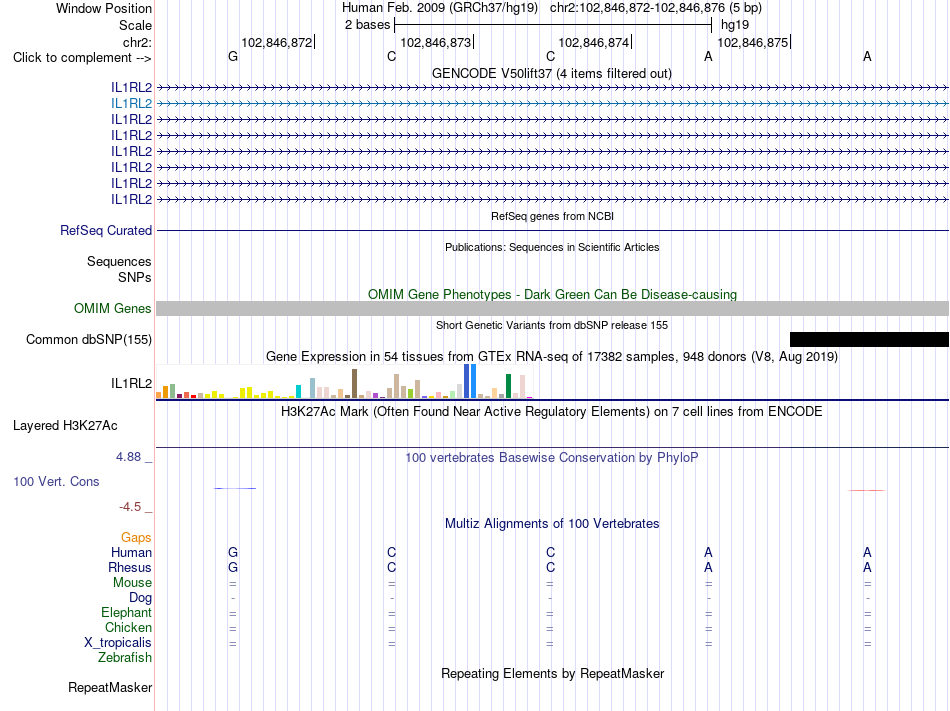950x711 pixels.
Task: Open the GTEx Gene Expression track title
Action: 552,357
